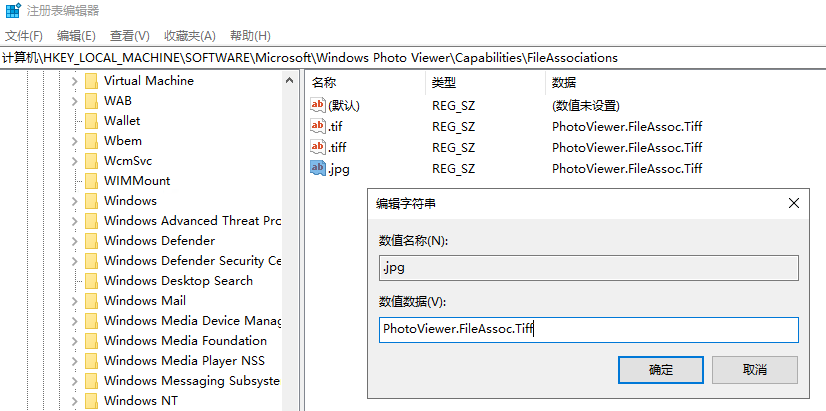Viewport: 826px width, 411px height.
Task: Click the 数值数据 input field
Action: 588,329
